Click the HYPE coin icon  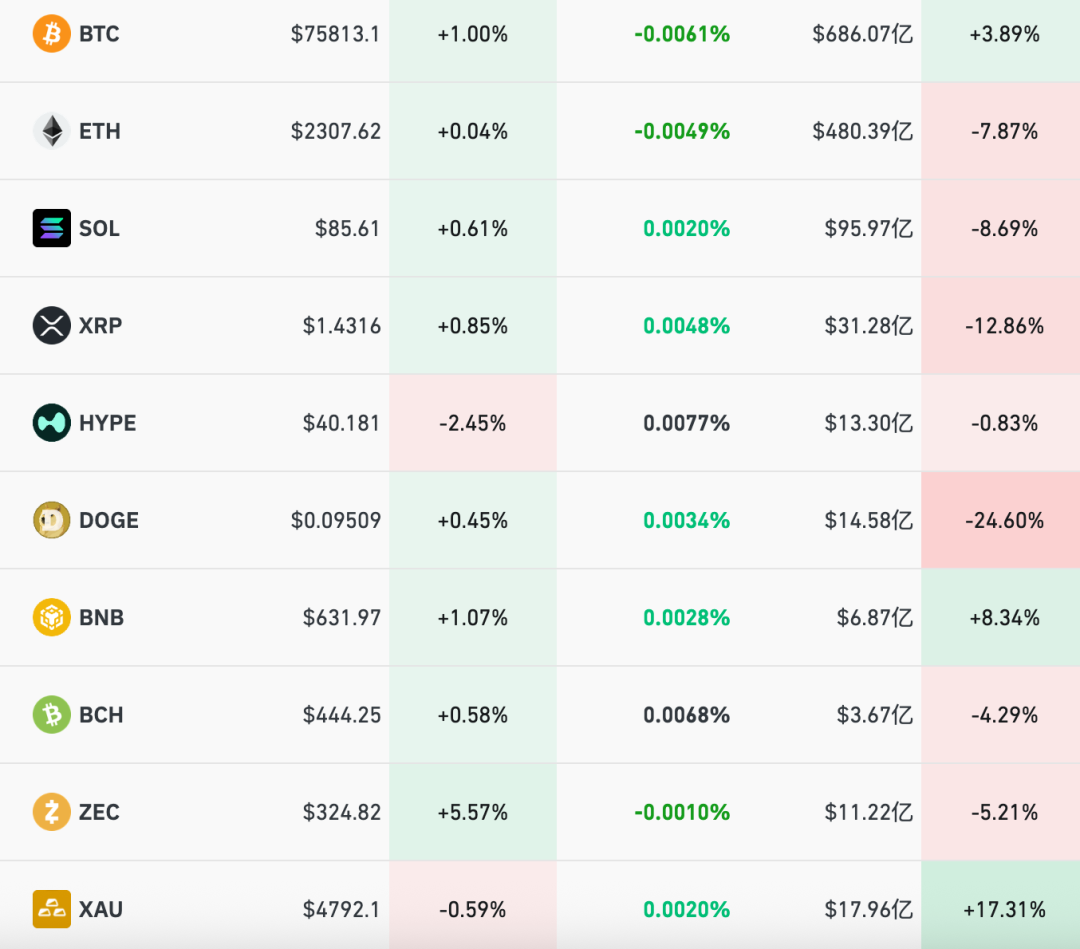click(x=51, y=423)
